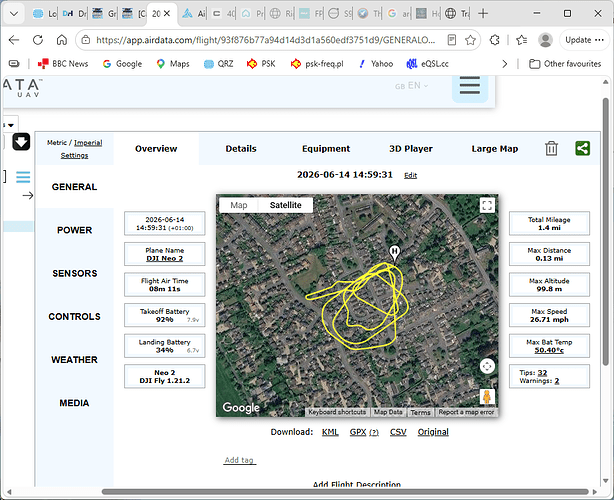Image resolution: width=614 pixels, height=500 pixels.
Task: Open the tab search dropdown chevron
Action: (x=14, y=14)
